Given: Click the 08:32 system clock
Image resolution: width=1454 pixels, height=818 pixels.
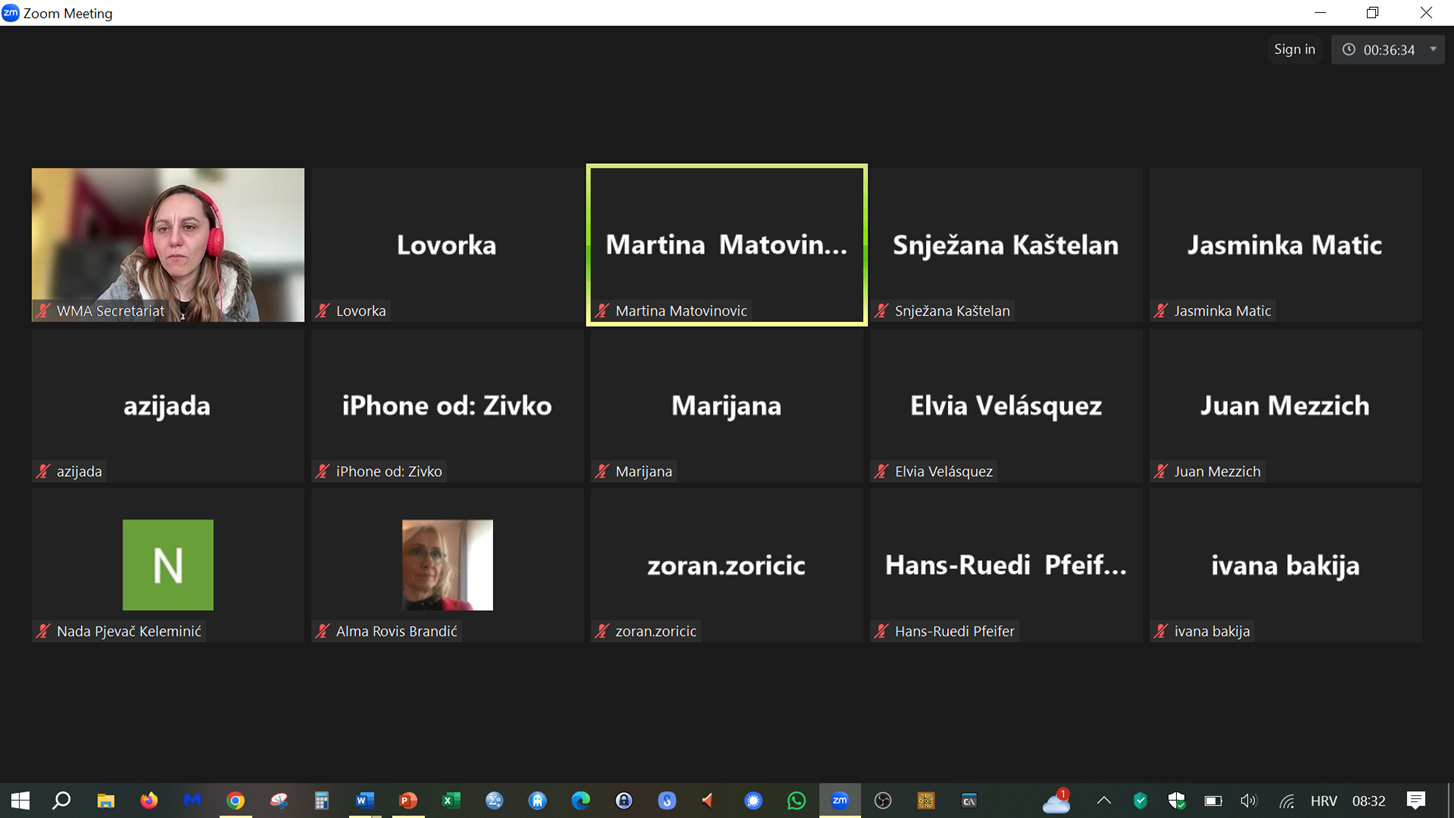Looking at the screenshot, I should pos(1369,800).
